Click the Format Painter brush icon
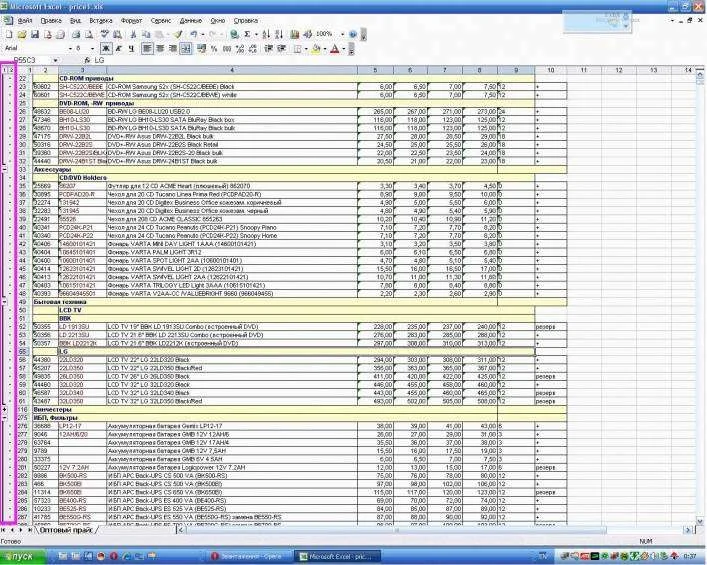The image size is (707, 565). [178, 34]
